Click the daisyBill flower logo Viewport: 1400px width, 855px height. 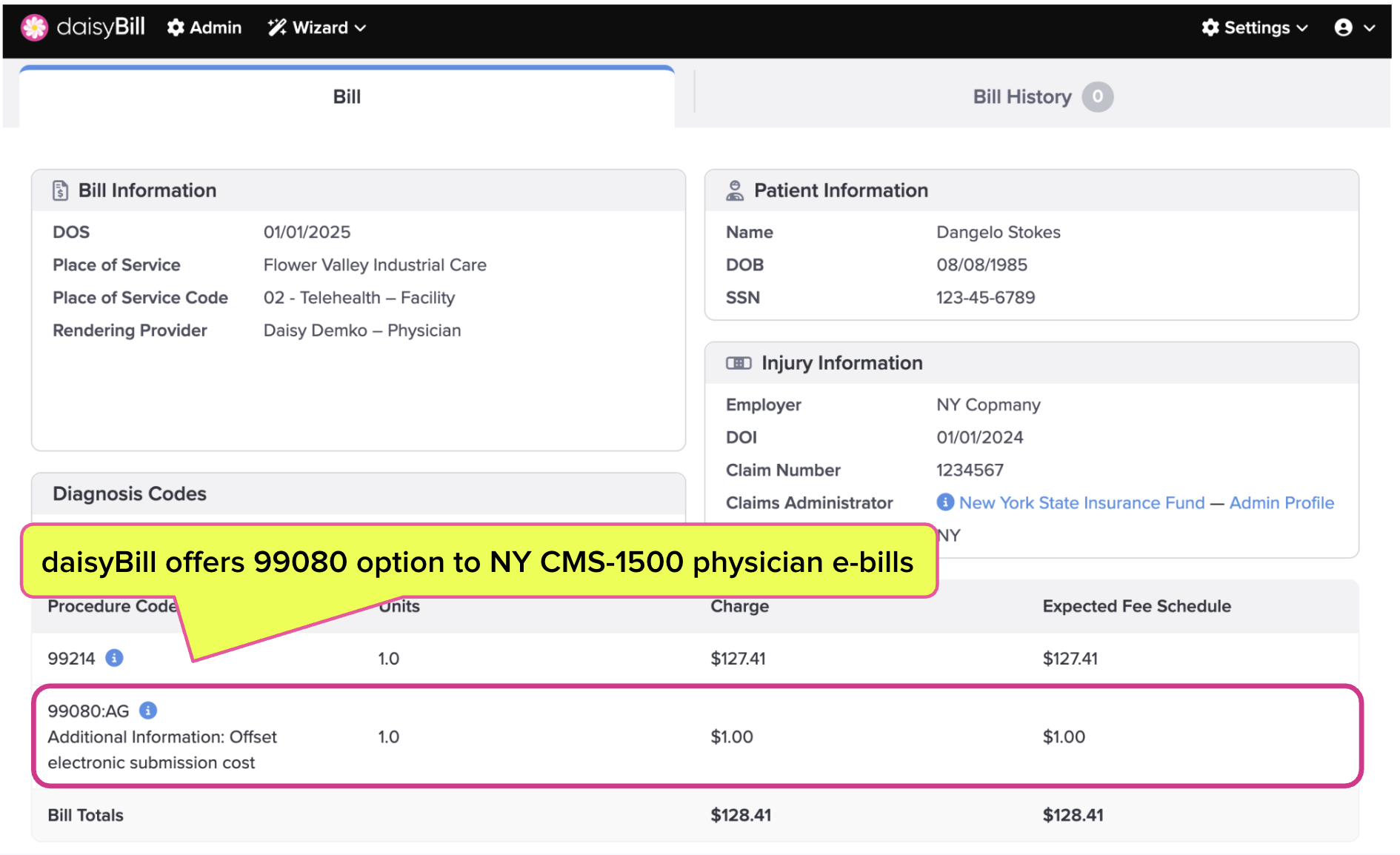point(34,27)
